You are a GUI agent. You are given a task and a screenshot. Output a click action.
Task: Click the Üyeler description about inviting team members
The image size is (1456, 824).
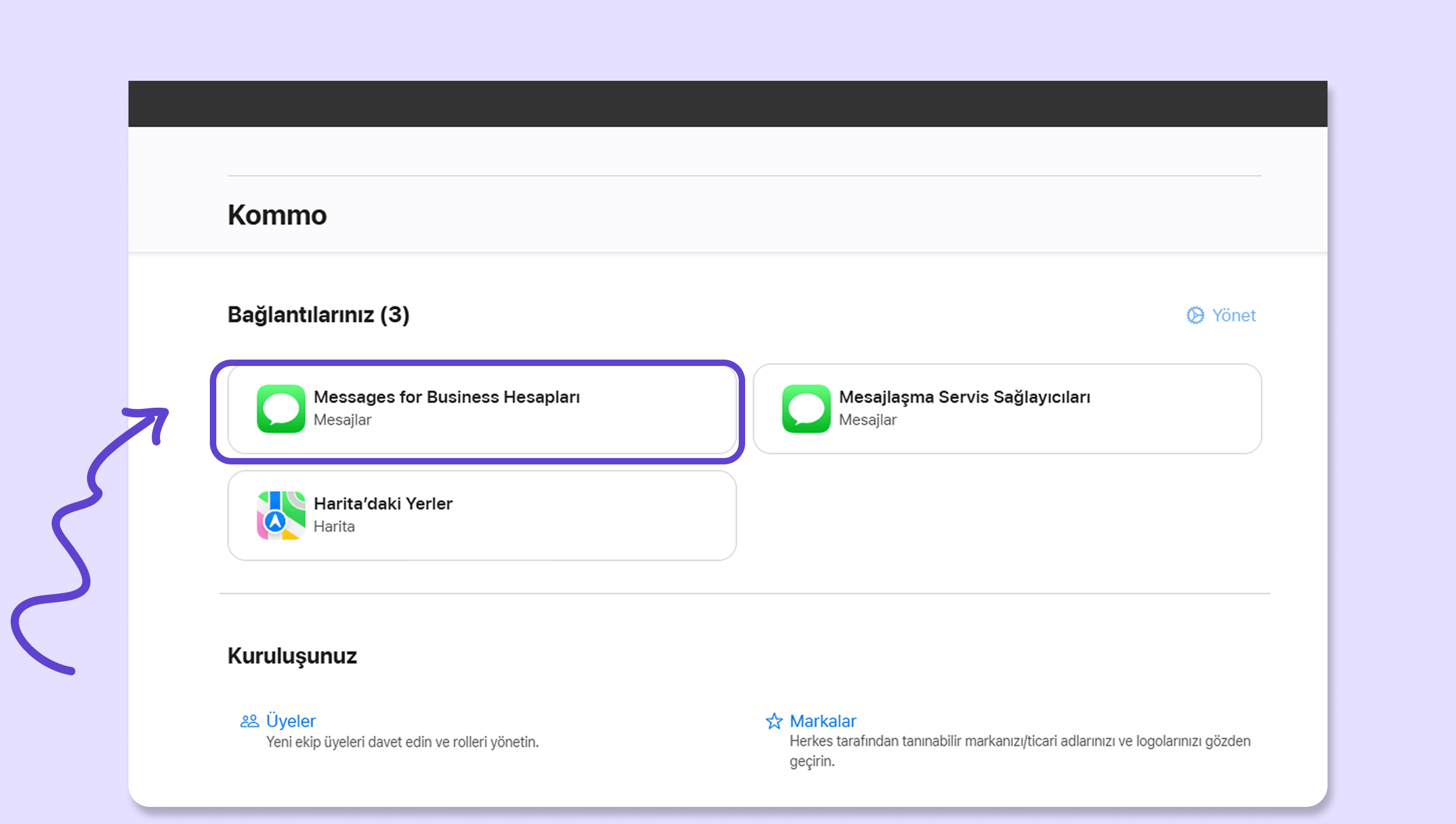pyautogui.click(x=402, y=742)
